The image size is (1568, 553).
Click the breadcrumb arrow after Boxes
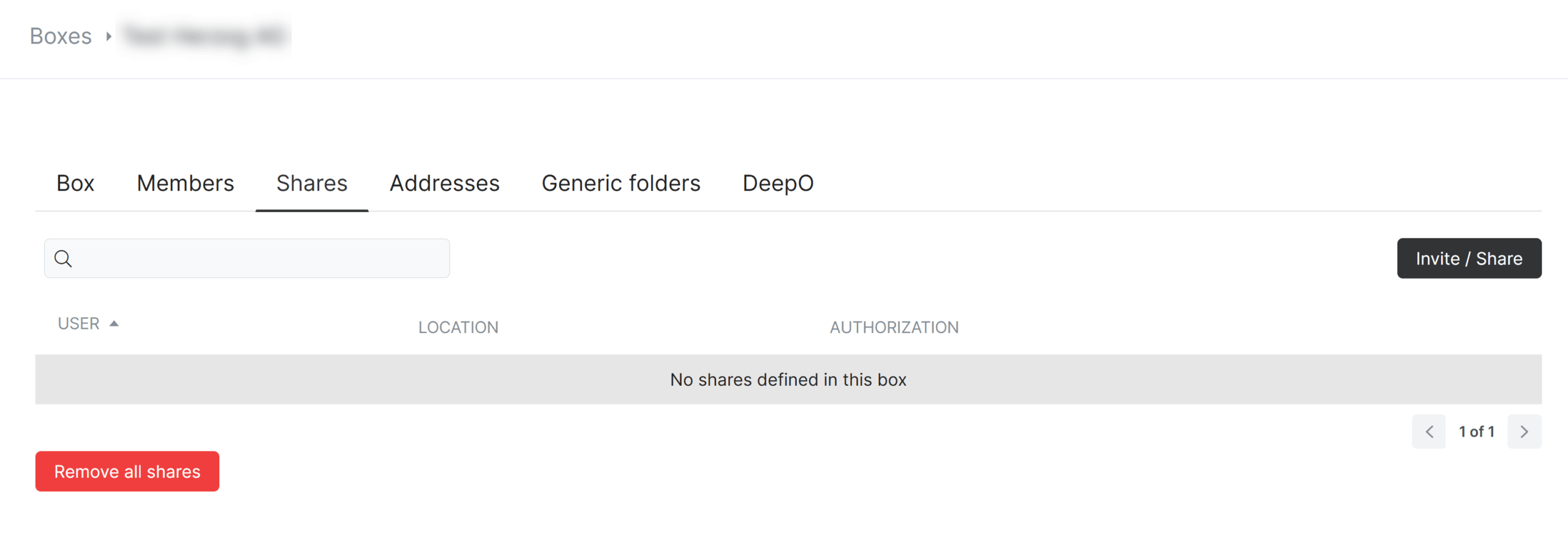108,36
